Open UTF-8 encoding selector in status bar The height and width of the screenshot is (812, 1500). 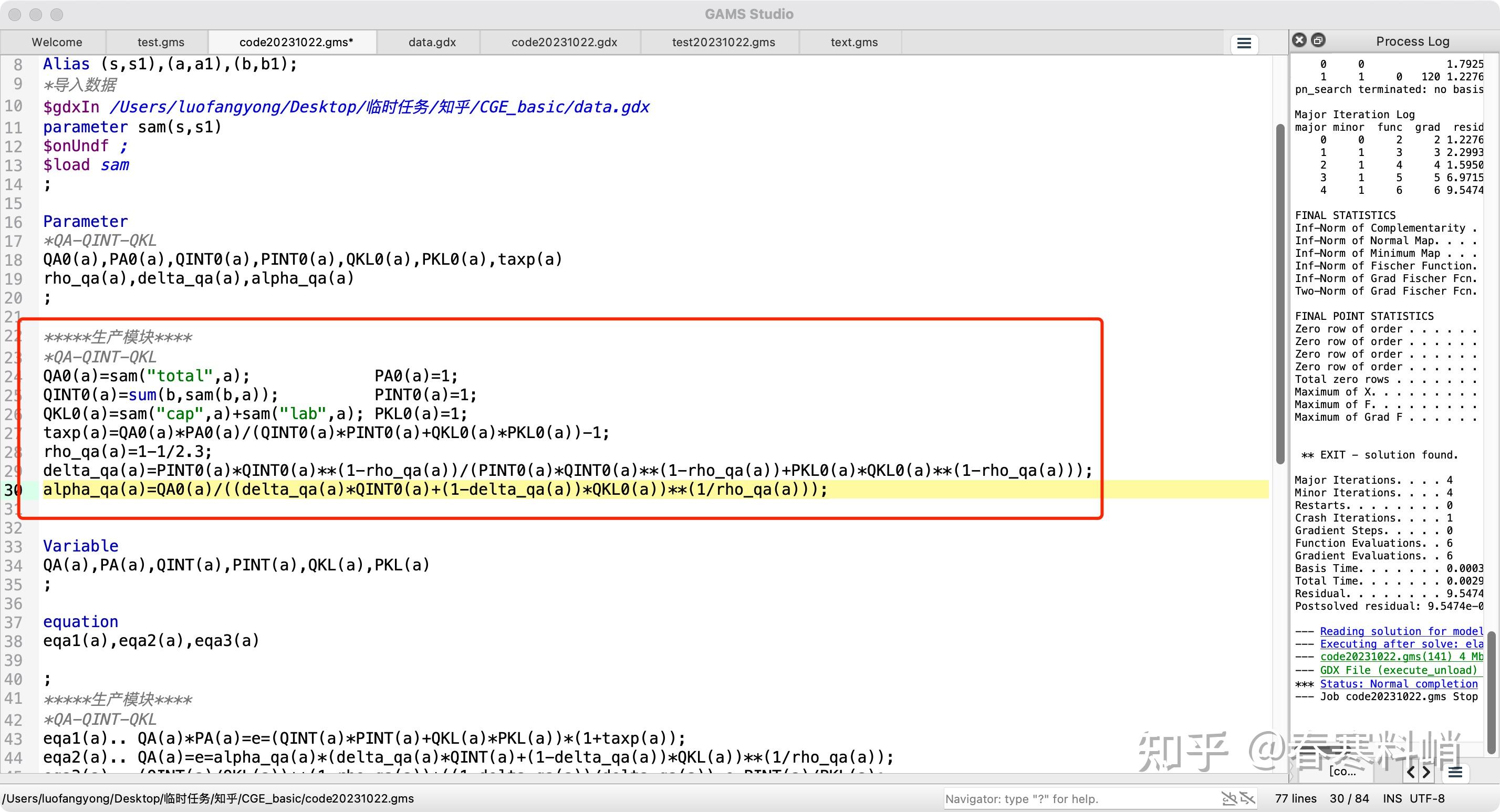1427,798
